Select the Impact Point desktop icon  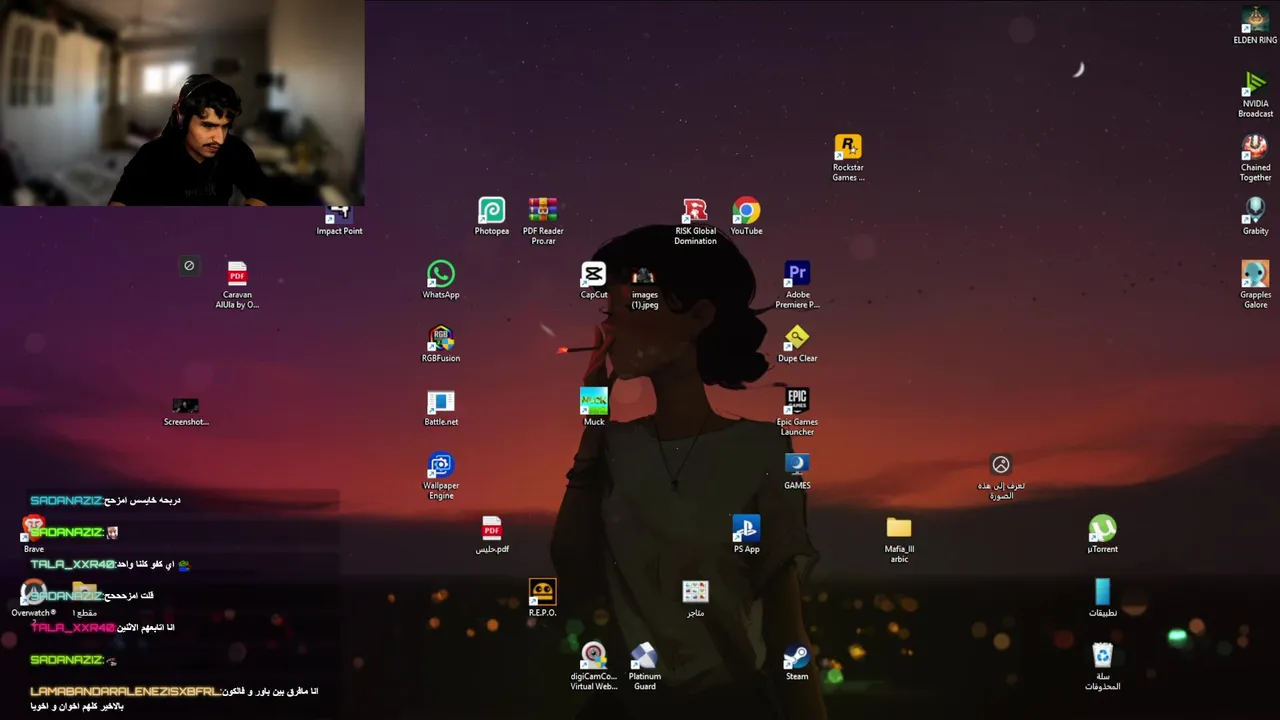coord(339,221)
